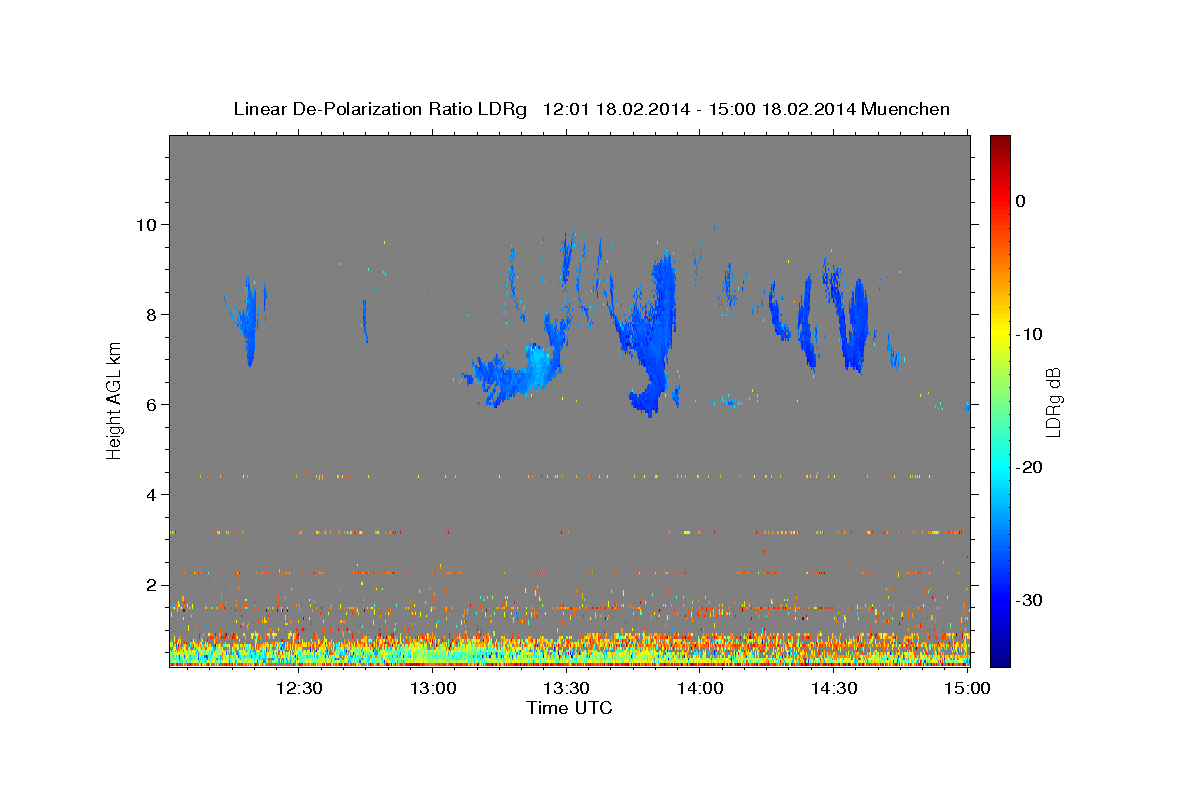Viewport: 1200px width, 800px height.
Task: Click the 12:30 time tick label
Action: click(x=299, y=688)
